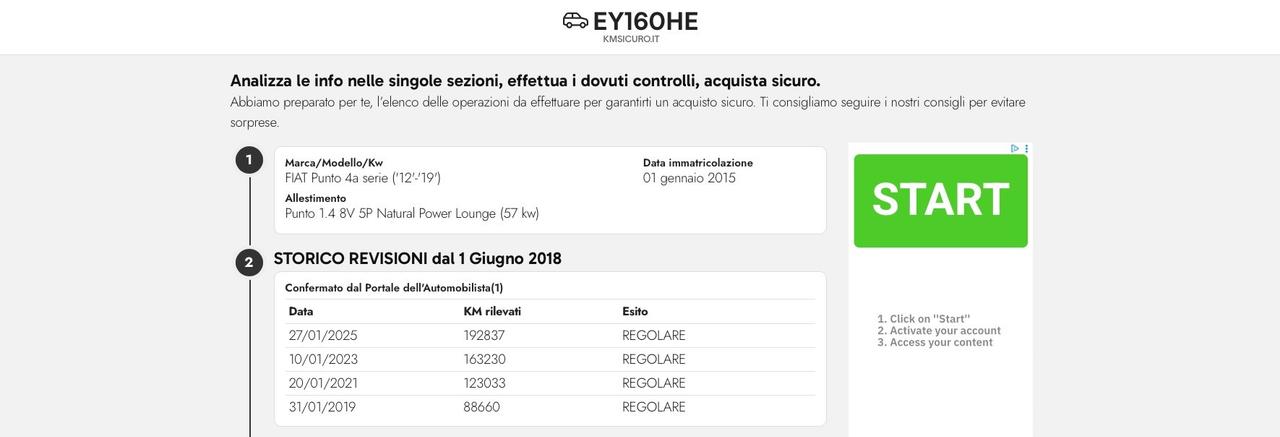Click the EY160HE plate heading
The image size is (1280, 437).
(x=645, y=21)
